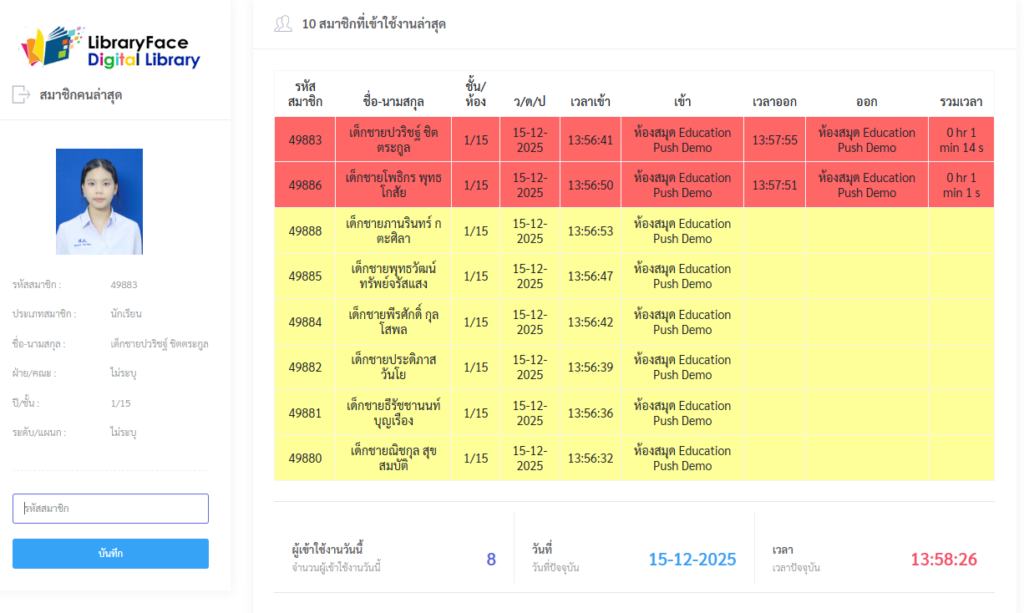Click the เวลาเข้า column header
Viewport: 1024px width, 613px height.
coord(590,102)
